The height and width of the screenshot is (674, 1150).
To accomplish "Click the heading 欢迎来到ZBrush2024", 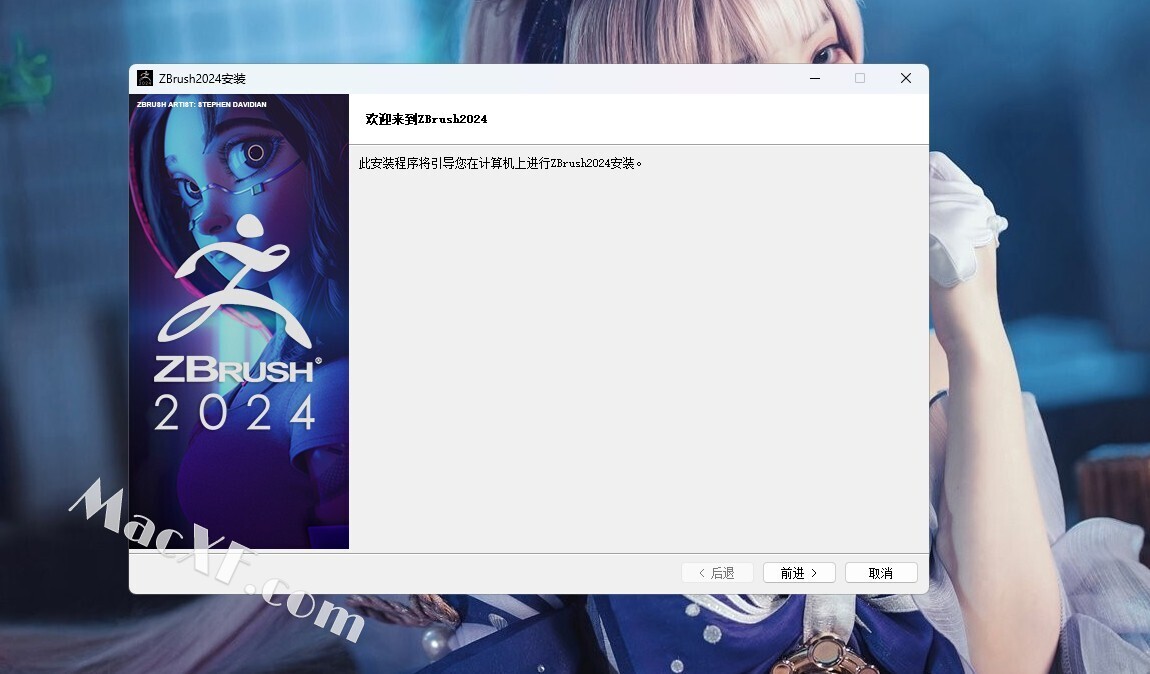I will (x=426, y=119).
